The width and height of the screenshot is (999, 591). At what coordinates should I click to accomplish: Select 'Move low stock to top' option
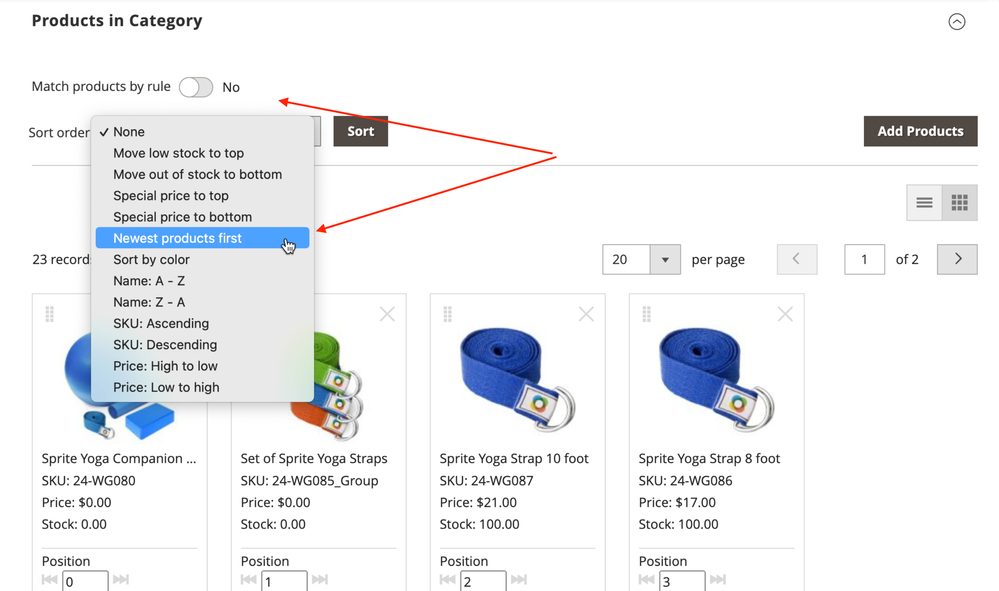[x=178, y=153]
